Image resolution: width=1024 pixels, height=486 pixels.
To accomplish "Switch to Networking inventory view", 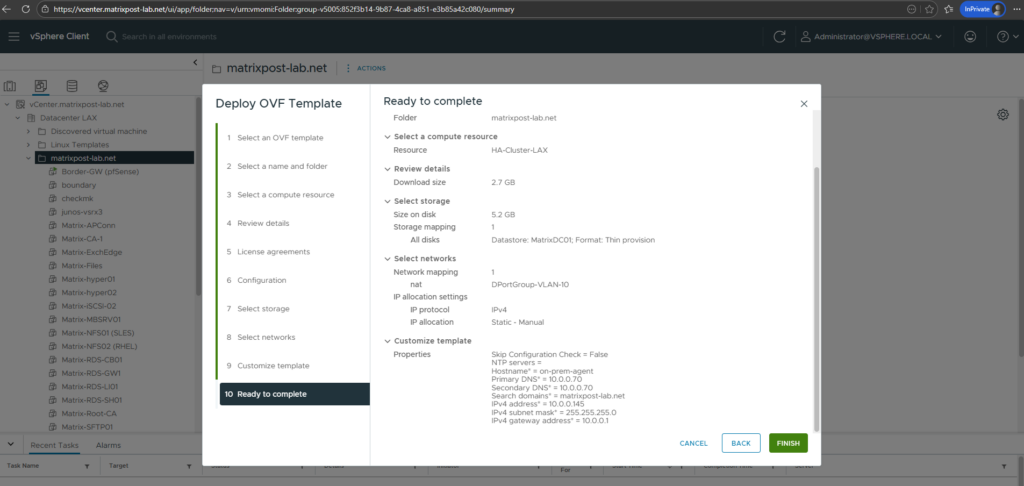I will [103, 86].
